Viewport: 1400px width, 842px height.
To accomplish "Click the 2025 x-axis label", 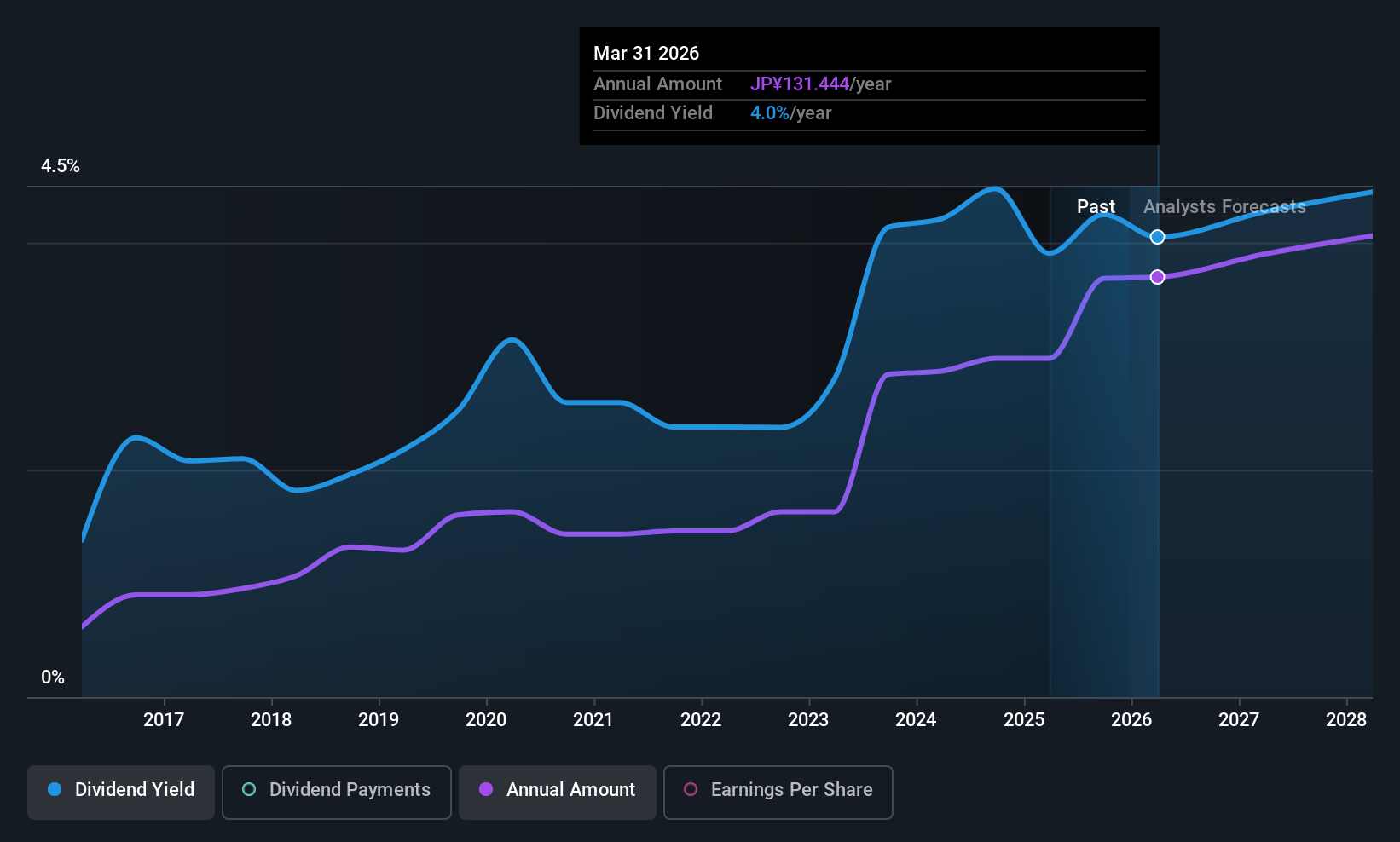I will click(1024, 720).
